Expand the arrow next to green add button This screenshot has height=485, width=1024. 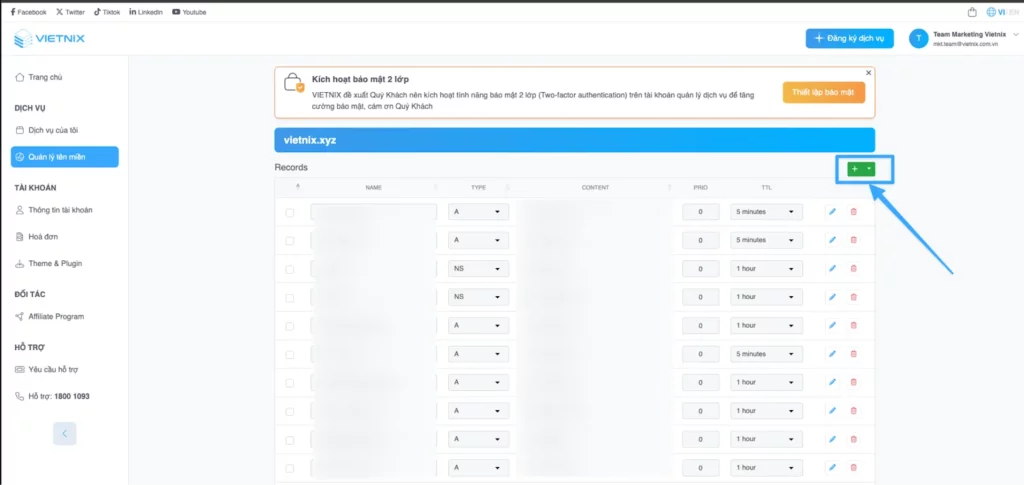point(870,169)
